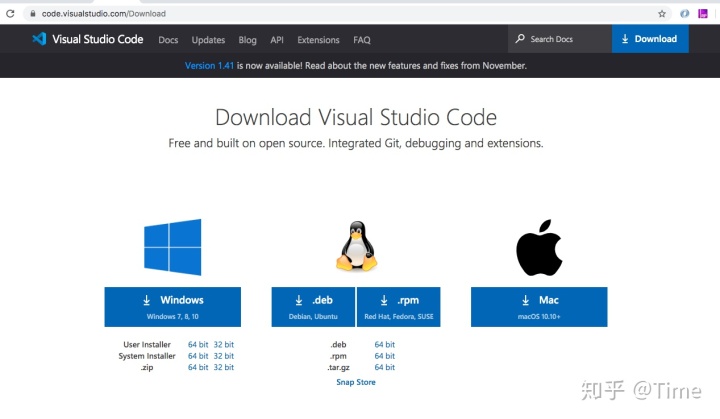The width and height of the screenshot is (720, 419).
Task: Open the Snap Store link
Action: pyautogui.click(x=356, y=382)
